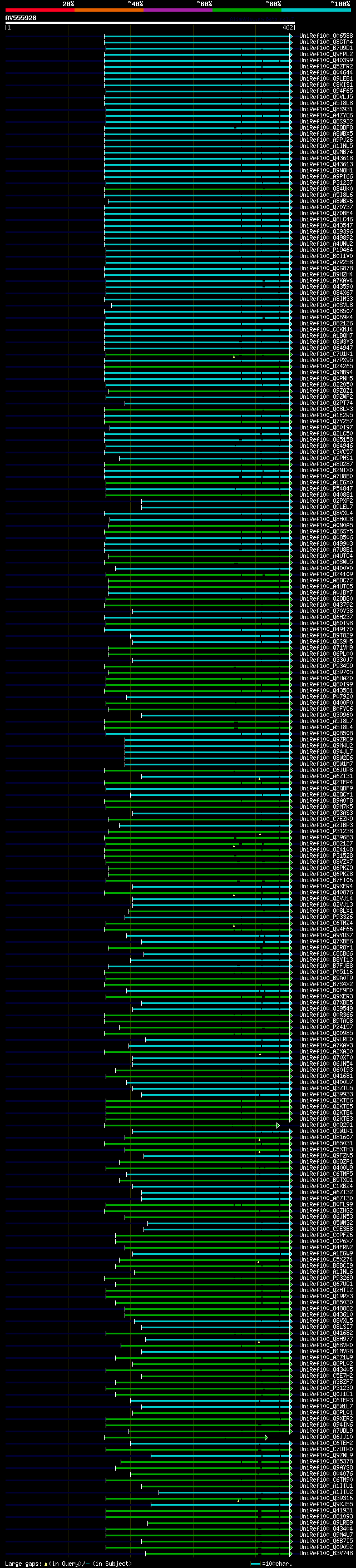
Task: Select hit label UniRef100_Q6R8Y1
Action: tap(325, 947)
